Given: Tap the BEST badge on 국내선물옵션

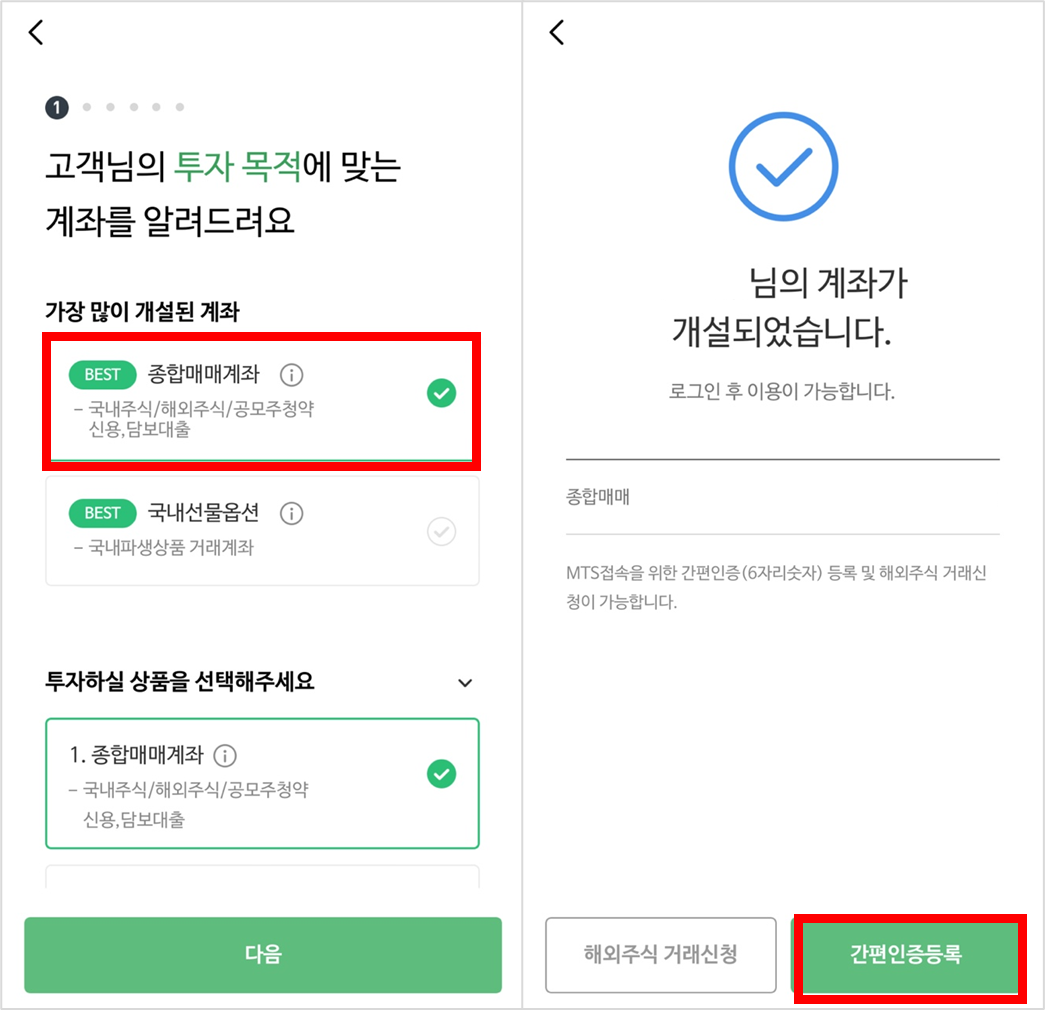Looking at the screenshot, I should pos(102,513).
